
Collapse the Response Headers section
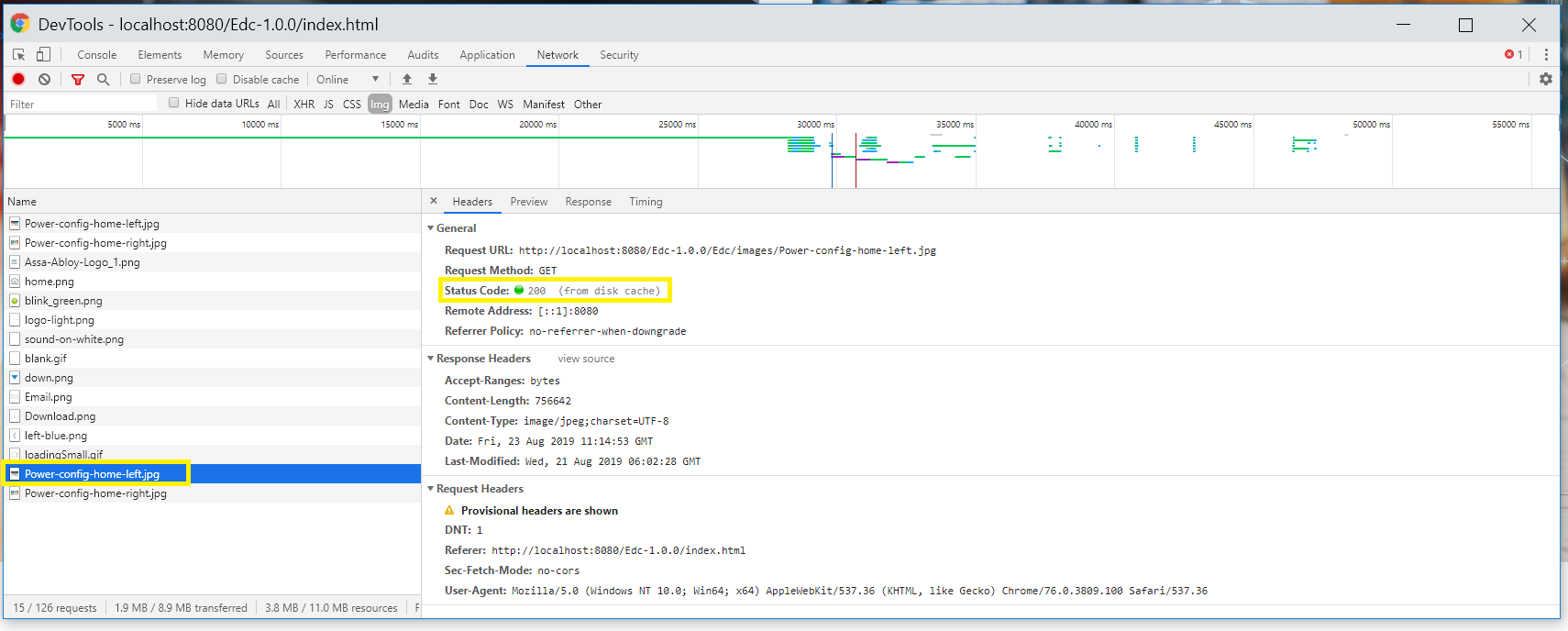coord(431,359)
